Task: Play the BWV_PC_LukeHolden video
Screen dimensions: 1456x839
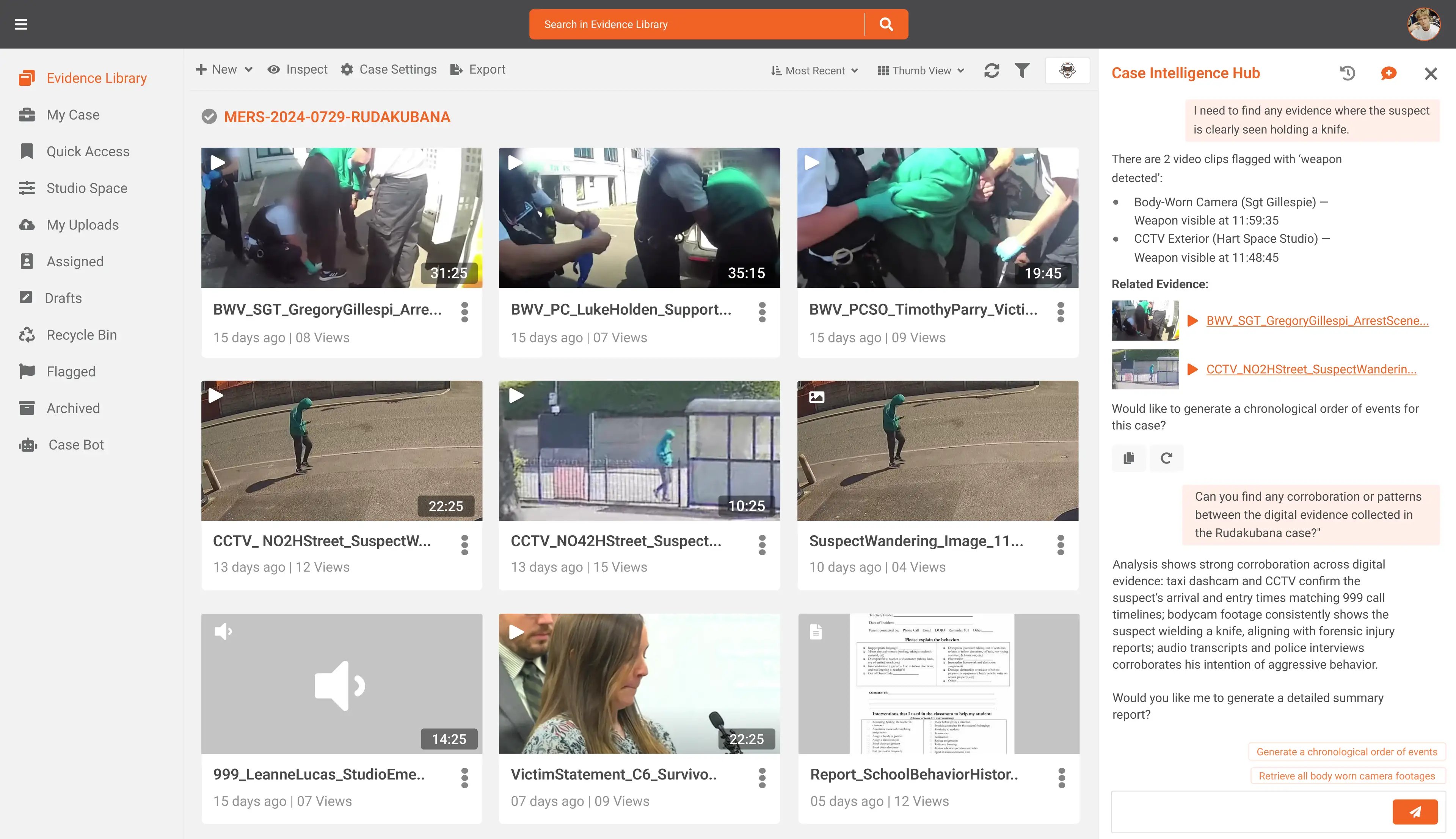Action: 515,162
